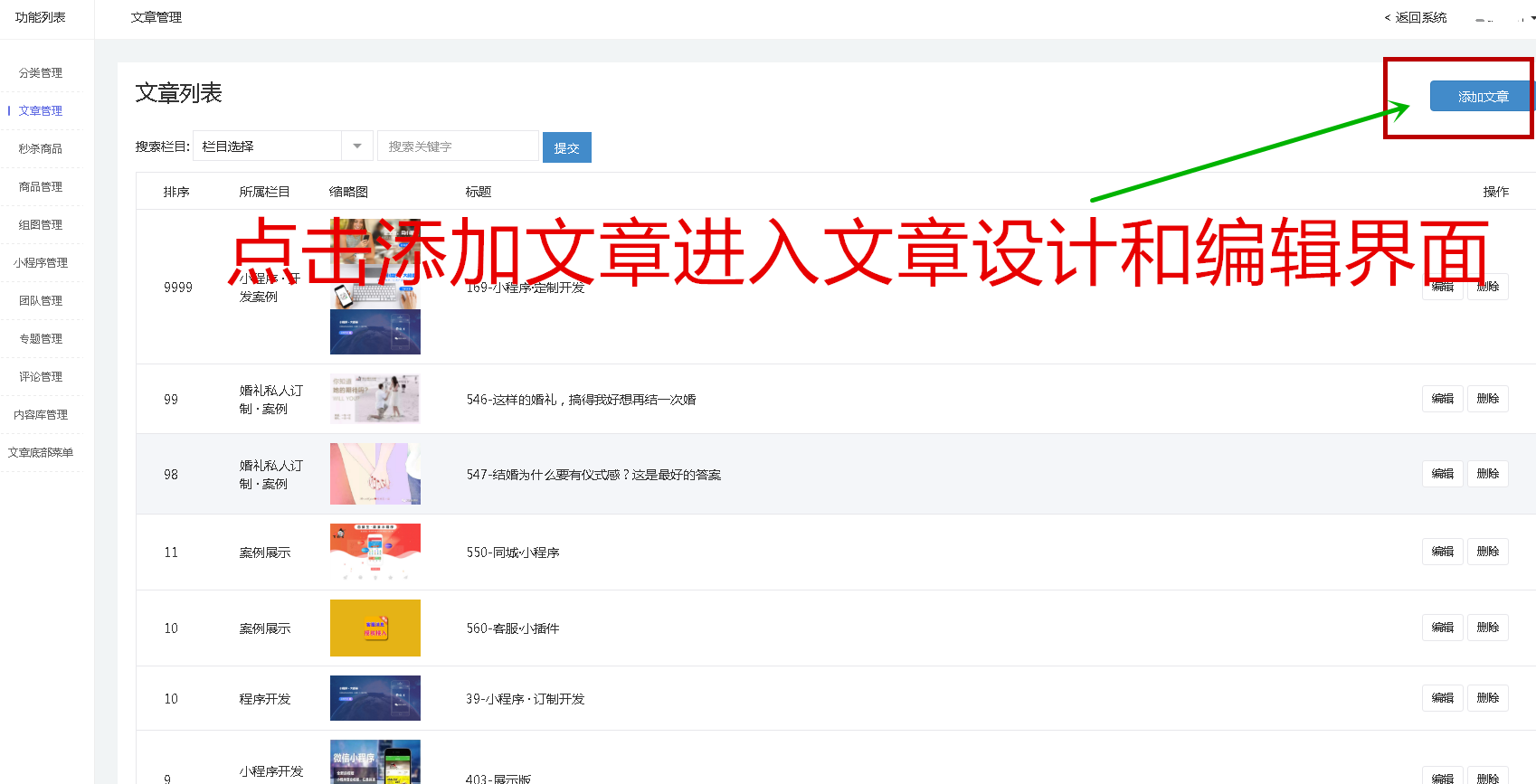The height and width of the screenshot is (784, 1536).
Task: Click the 标题 column header
Action: [478, 192]
